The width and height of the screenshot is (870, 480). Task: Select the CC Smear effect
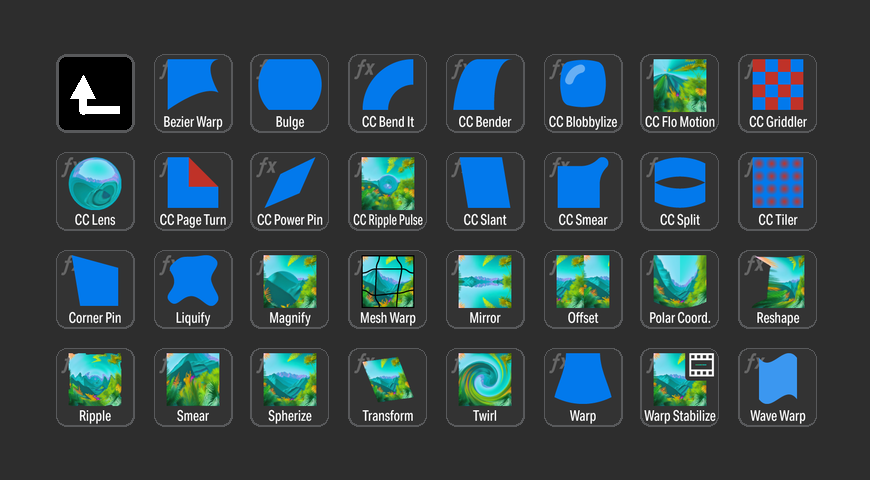click(583, 191)
